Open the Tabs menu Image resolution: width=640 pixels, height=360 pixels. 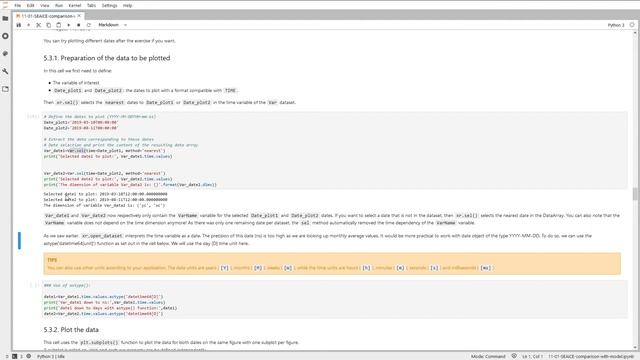point(91,5)
